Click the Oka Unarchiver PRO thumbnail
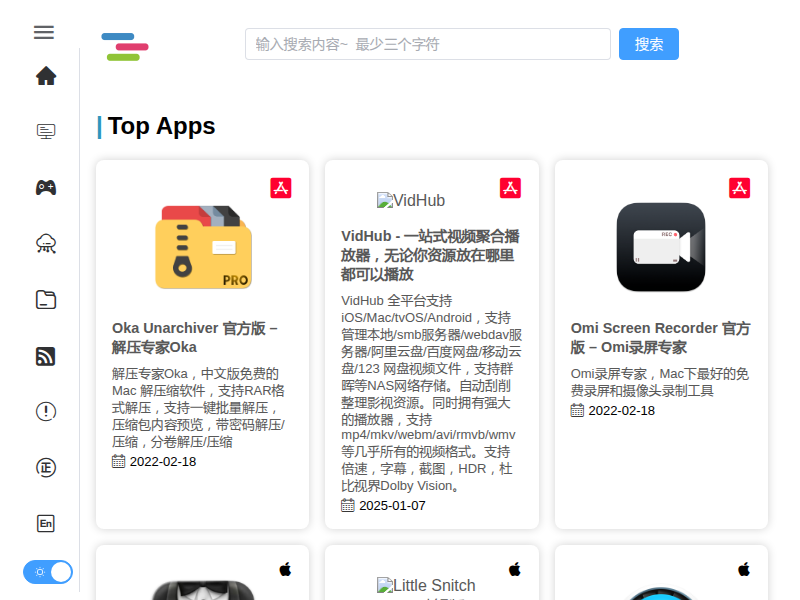800x600 pixels. pos(203,246)
